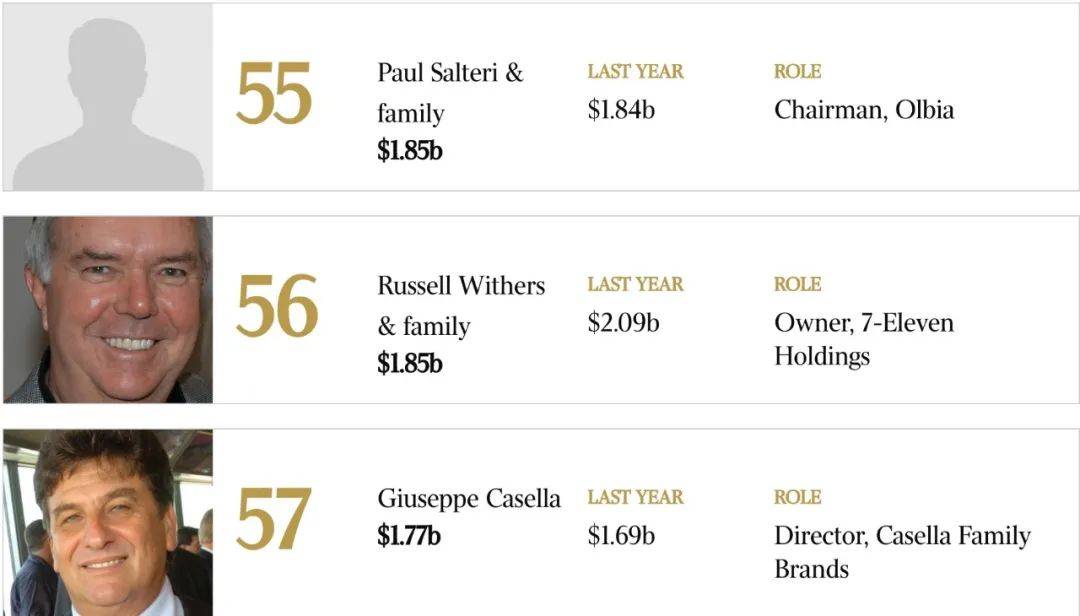Click the $1.84b last year value
The height and width of the screenshot is (616, 1080).
621,110
